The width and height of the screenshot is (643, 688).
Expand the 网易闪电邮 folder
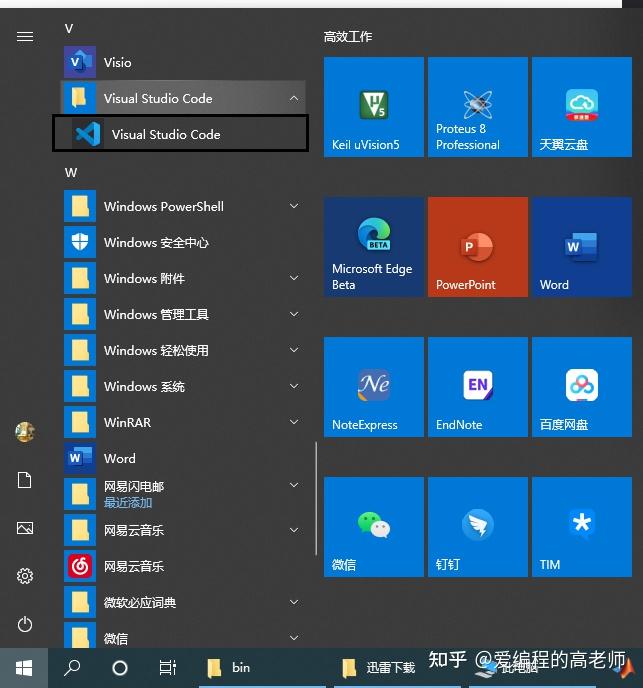point(294,485)
